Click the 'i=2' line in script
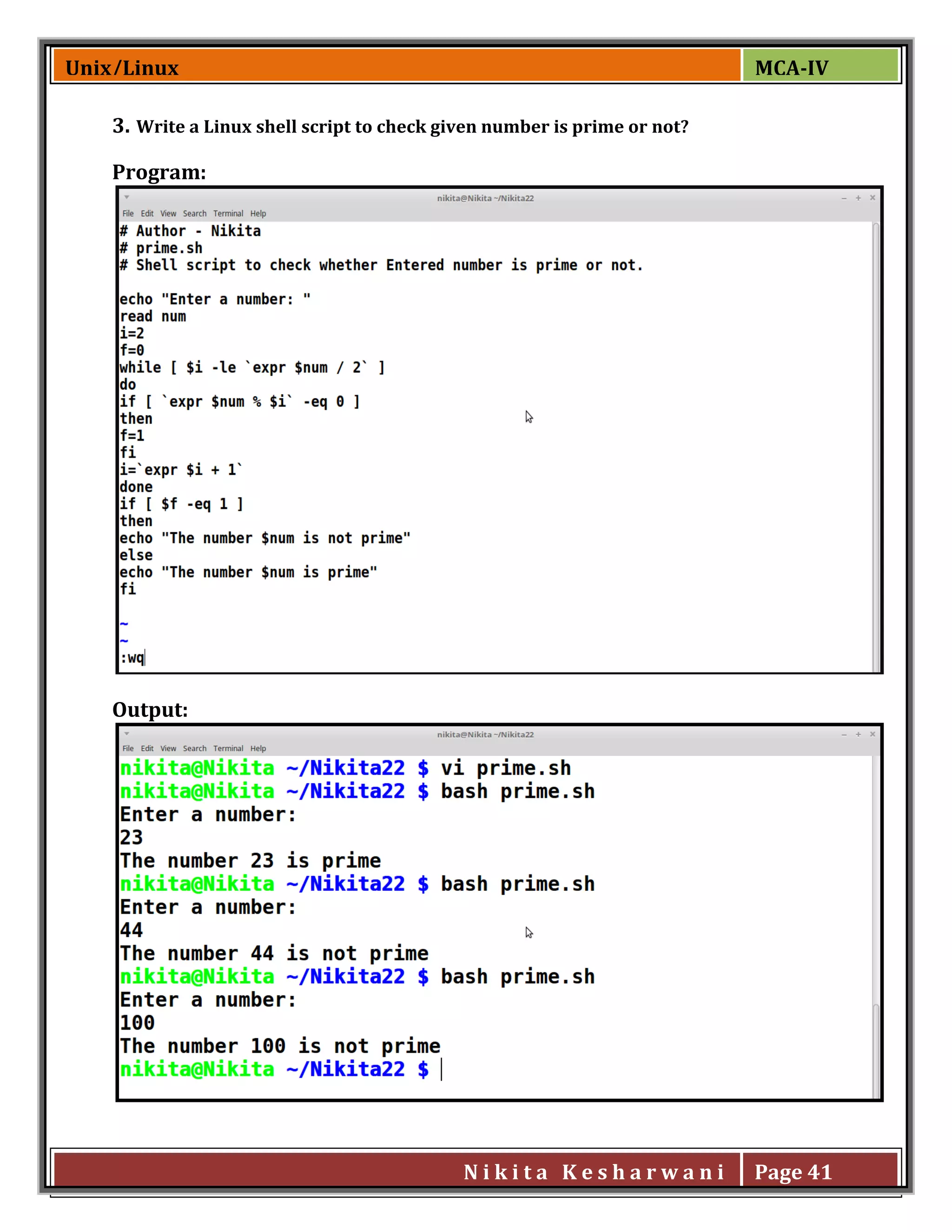Screen dimensions: 952x1232 pos(132,333)
